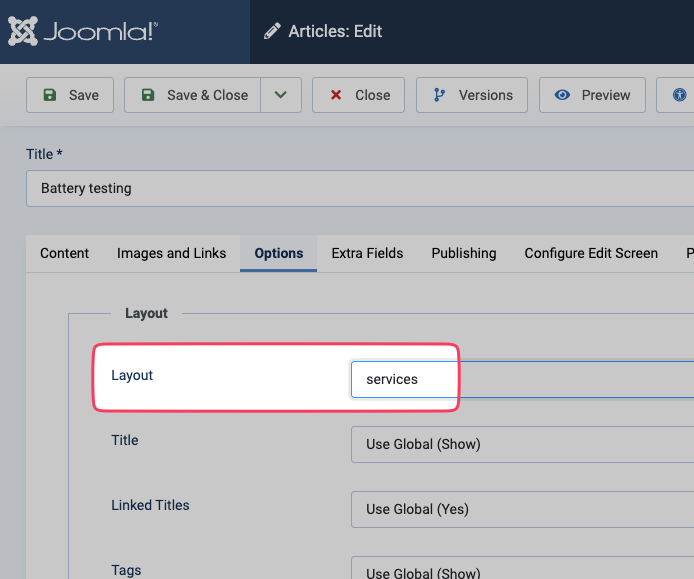Screen dimensions: 694x579
Task: Click the Close toolbar button
Action: point(358,95)
